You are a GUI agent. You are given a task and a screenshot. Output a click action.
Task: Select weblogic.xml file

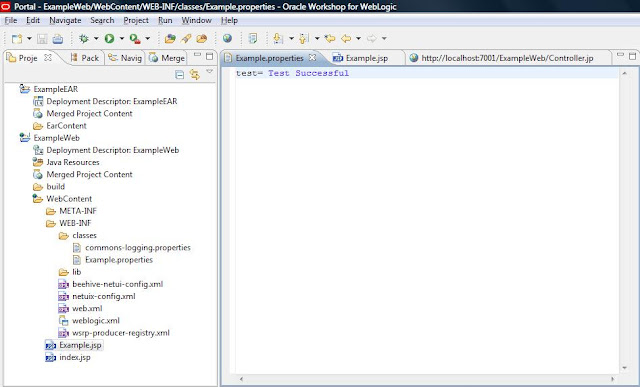[x=96, y=321]
